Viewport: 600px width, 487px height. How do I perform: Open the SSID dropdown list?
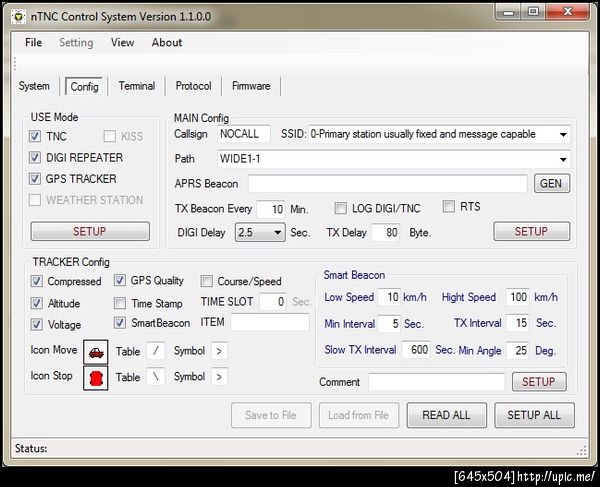click(x=563, y=135)
